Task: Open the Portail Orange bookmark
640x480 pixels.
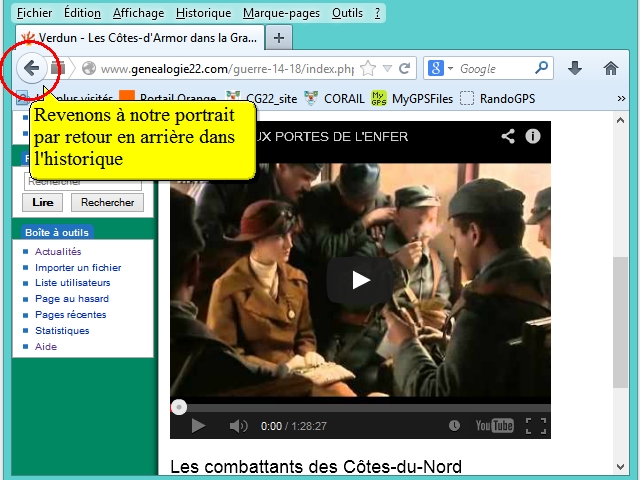Action: pyautogui.click(x=167, y=98)
